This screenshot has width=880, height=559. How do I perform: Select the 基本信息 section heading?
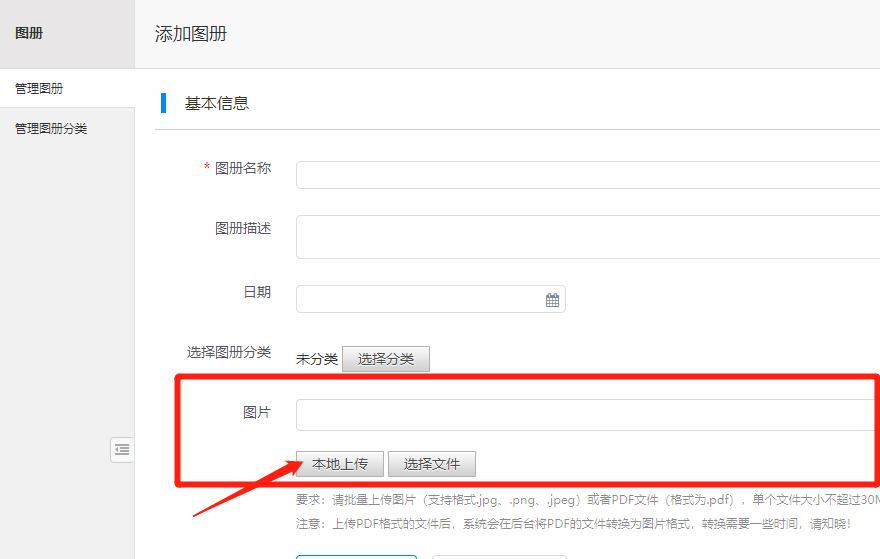(217, 103)
